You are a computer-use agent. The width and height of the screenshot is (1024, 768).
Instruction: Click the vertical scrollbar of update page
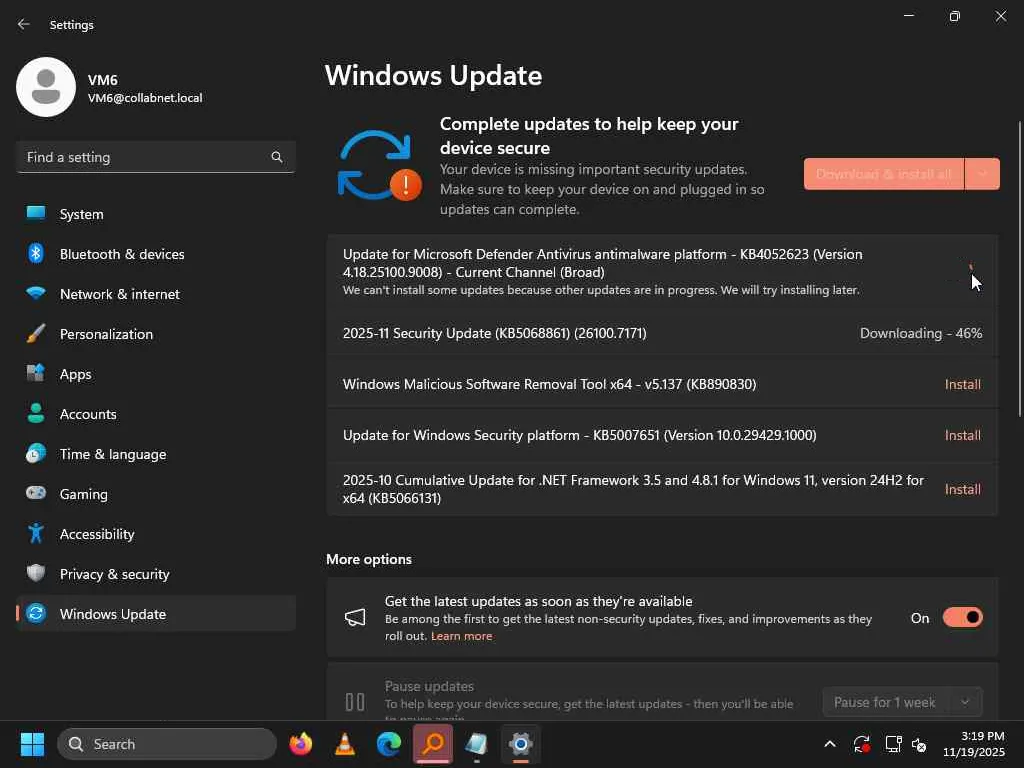[1019, 268]
